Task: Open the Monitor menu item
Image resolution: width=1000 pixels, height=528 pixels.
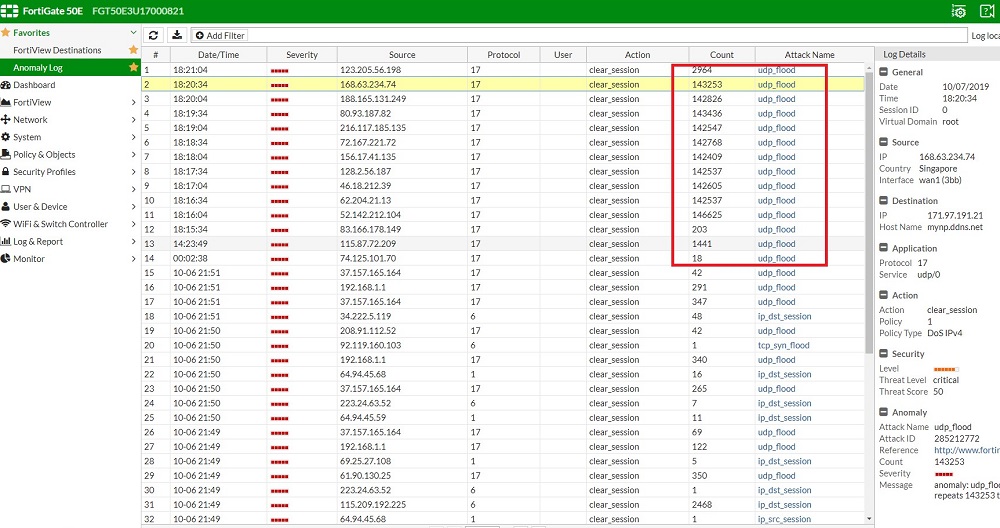Action: point(29,259)
